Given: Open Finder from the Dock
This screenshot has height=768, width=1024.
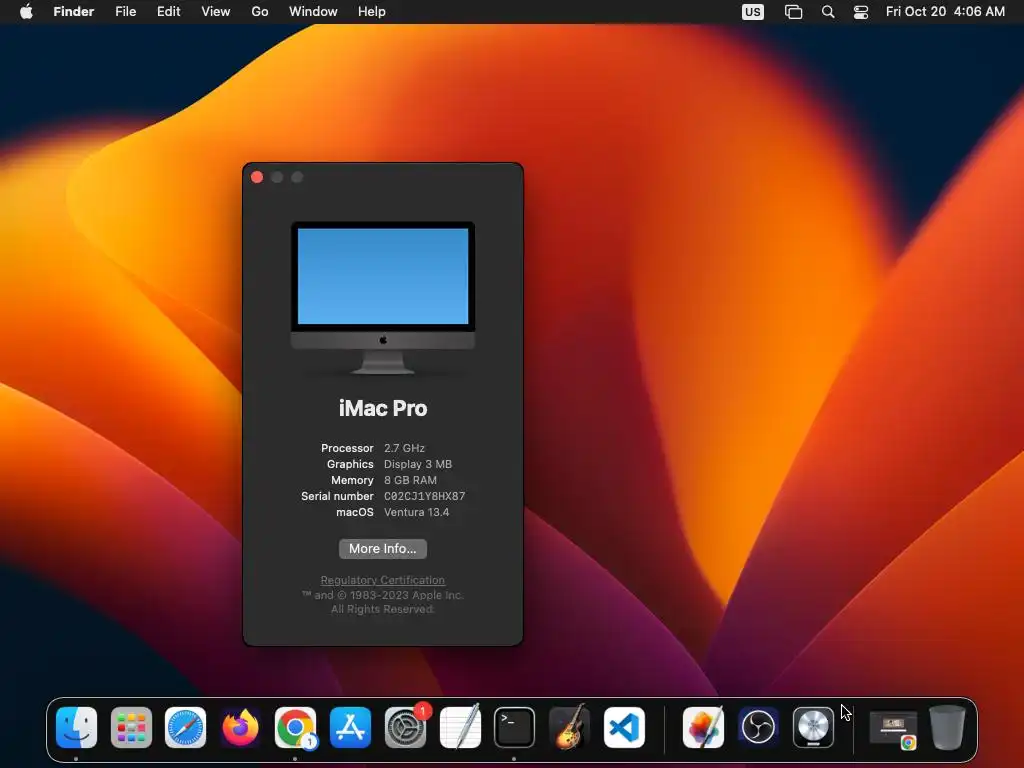Looking at the screenshot, I should click(x=76, y=727).
